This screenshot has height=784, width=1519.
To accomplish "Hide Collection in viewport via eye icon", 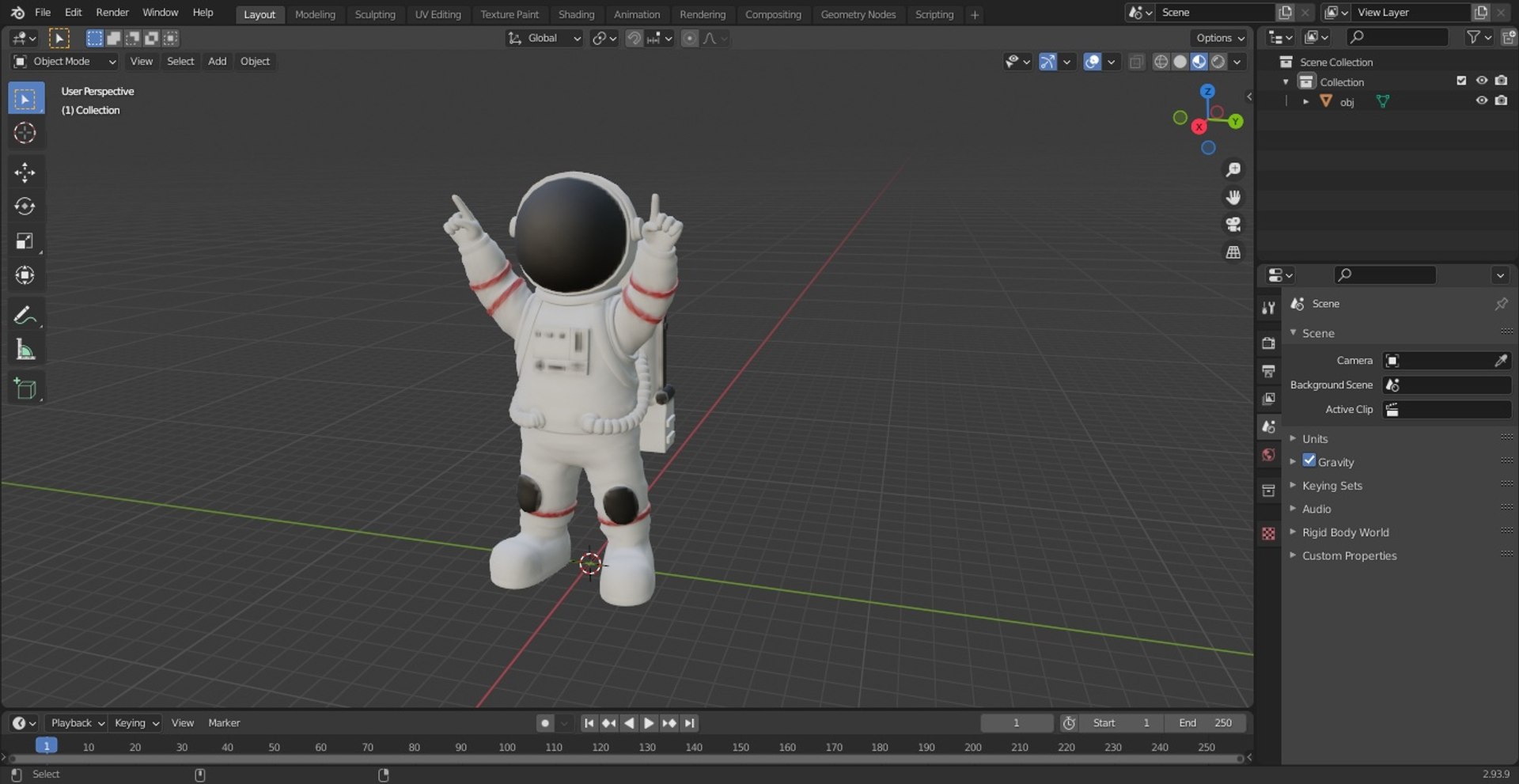I will point(1482,81).
